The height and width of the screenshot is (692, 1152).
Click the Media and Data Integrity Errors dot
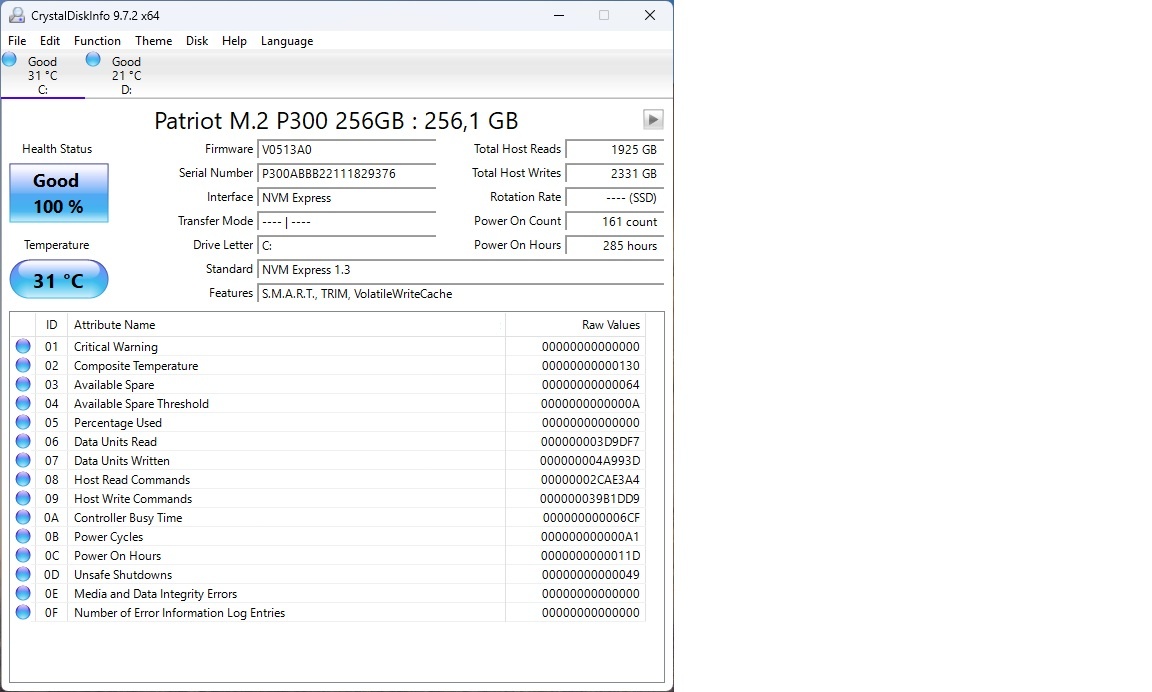pos(23,593)
